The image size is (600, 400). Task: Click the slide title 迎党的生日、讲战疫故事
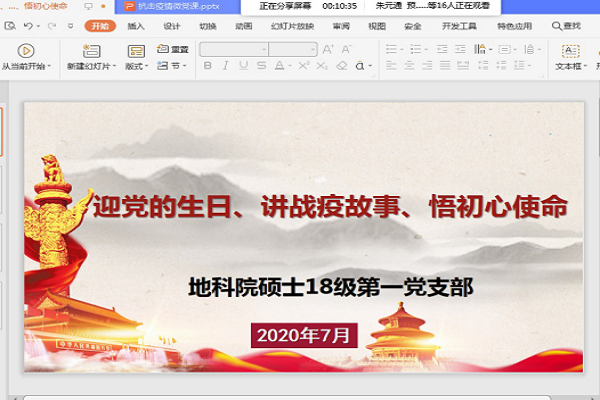pyautogui.click(x=330, y=206)
